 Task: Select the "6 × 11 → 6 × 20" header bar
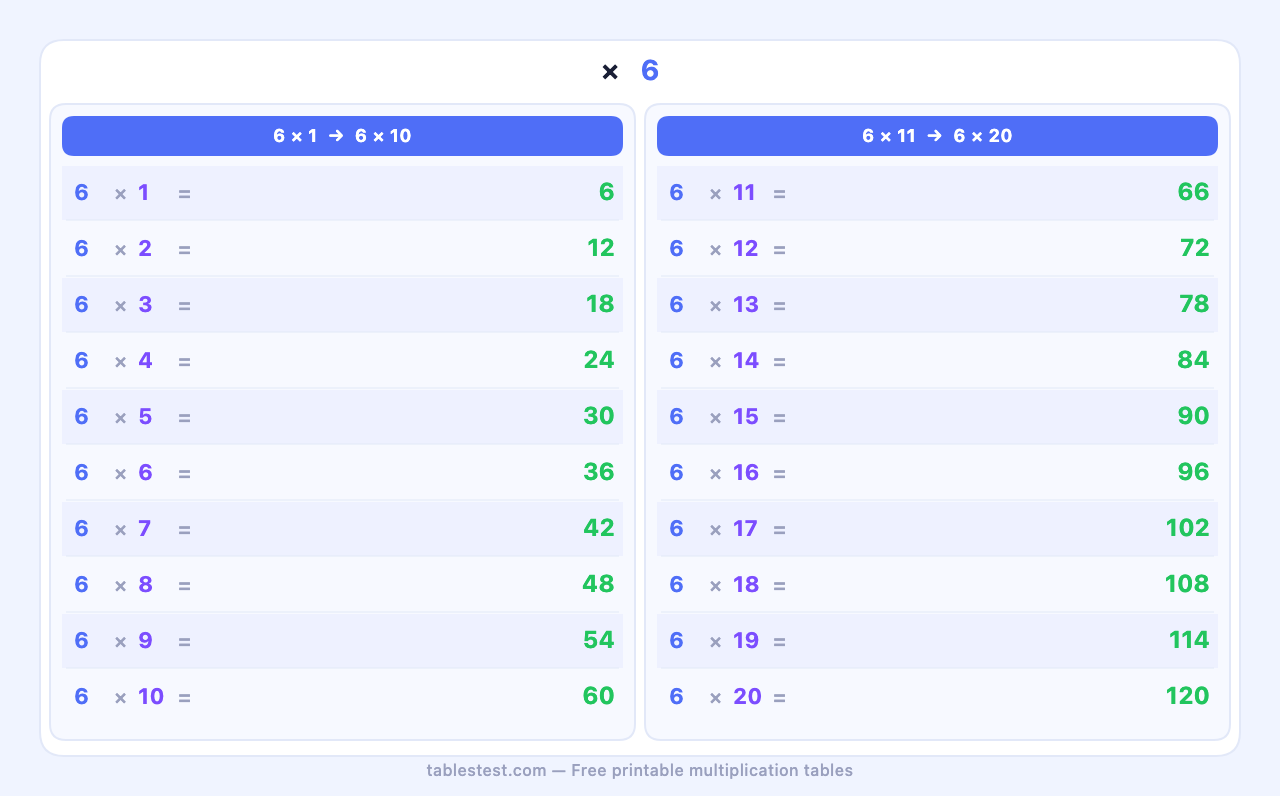pos(937,136)
